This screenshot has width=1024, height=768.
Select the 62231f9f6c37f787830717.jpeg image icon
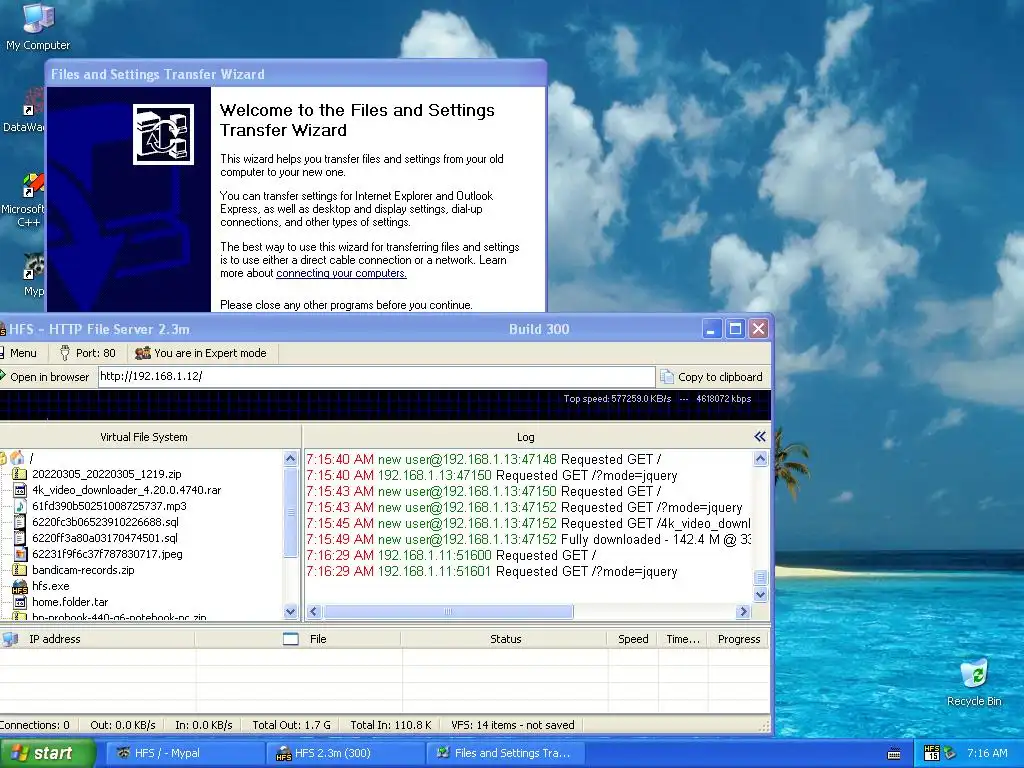20,554
